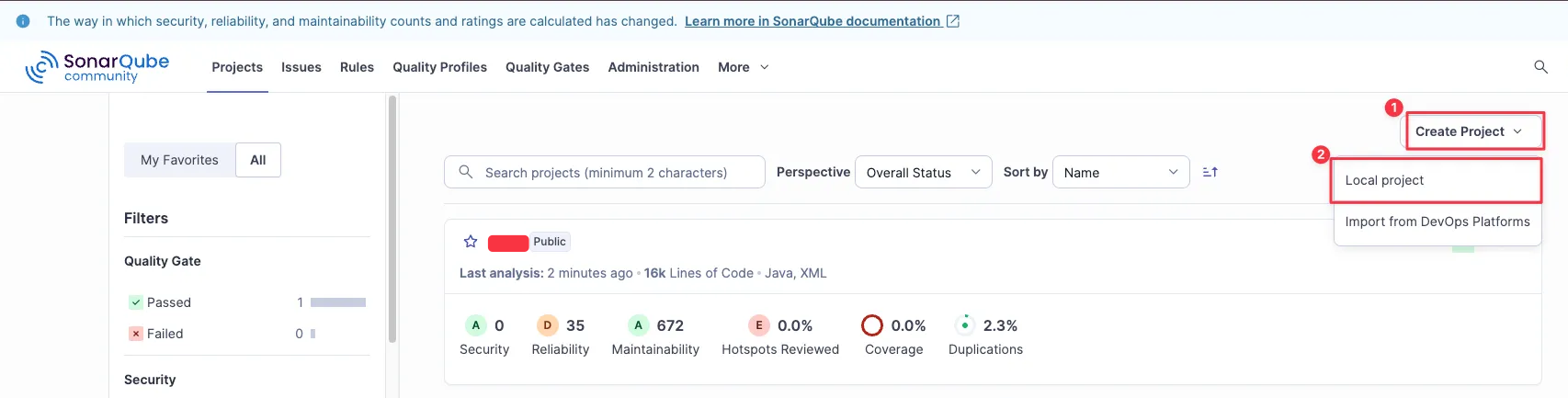Viewport: 1568px width, 398px height.
Task: Switch to My Favorites projects
Action: [x=179, y=160]
